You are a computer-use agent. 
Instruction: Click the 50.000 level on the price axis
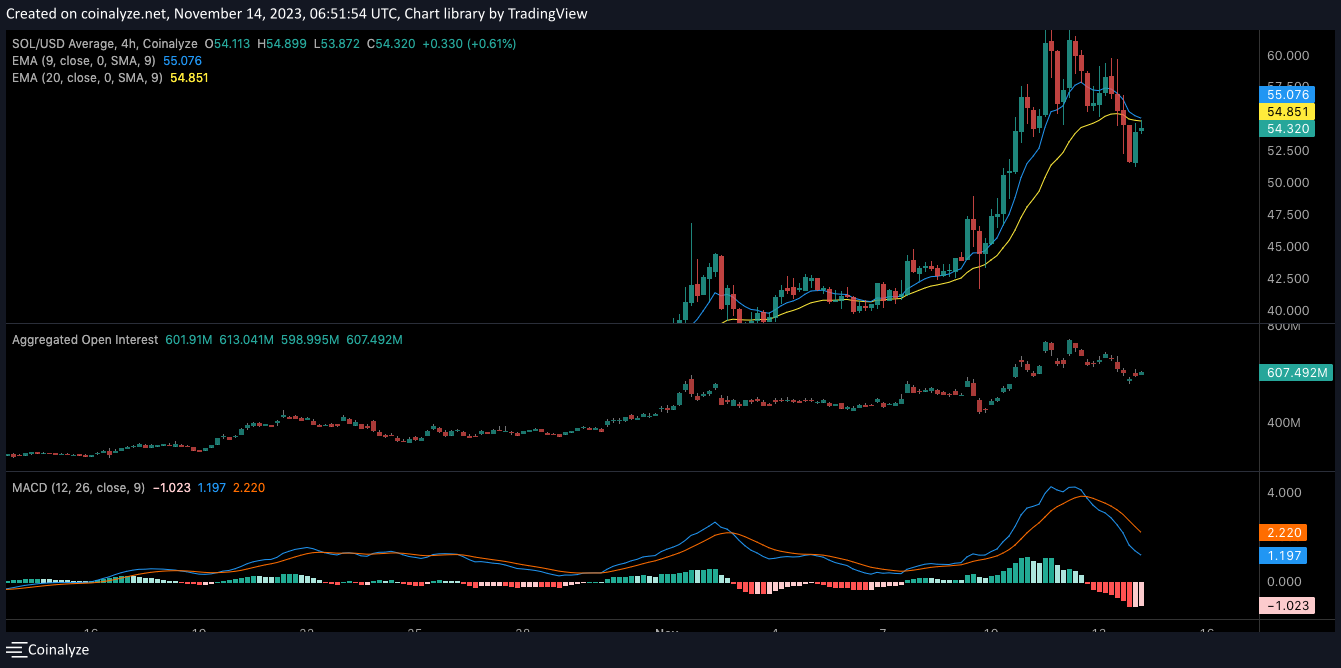1286,183
